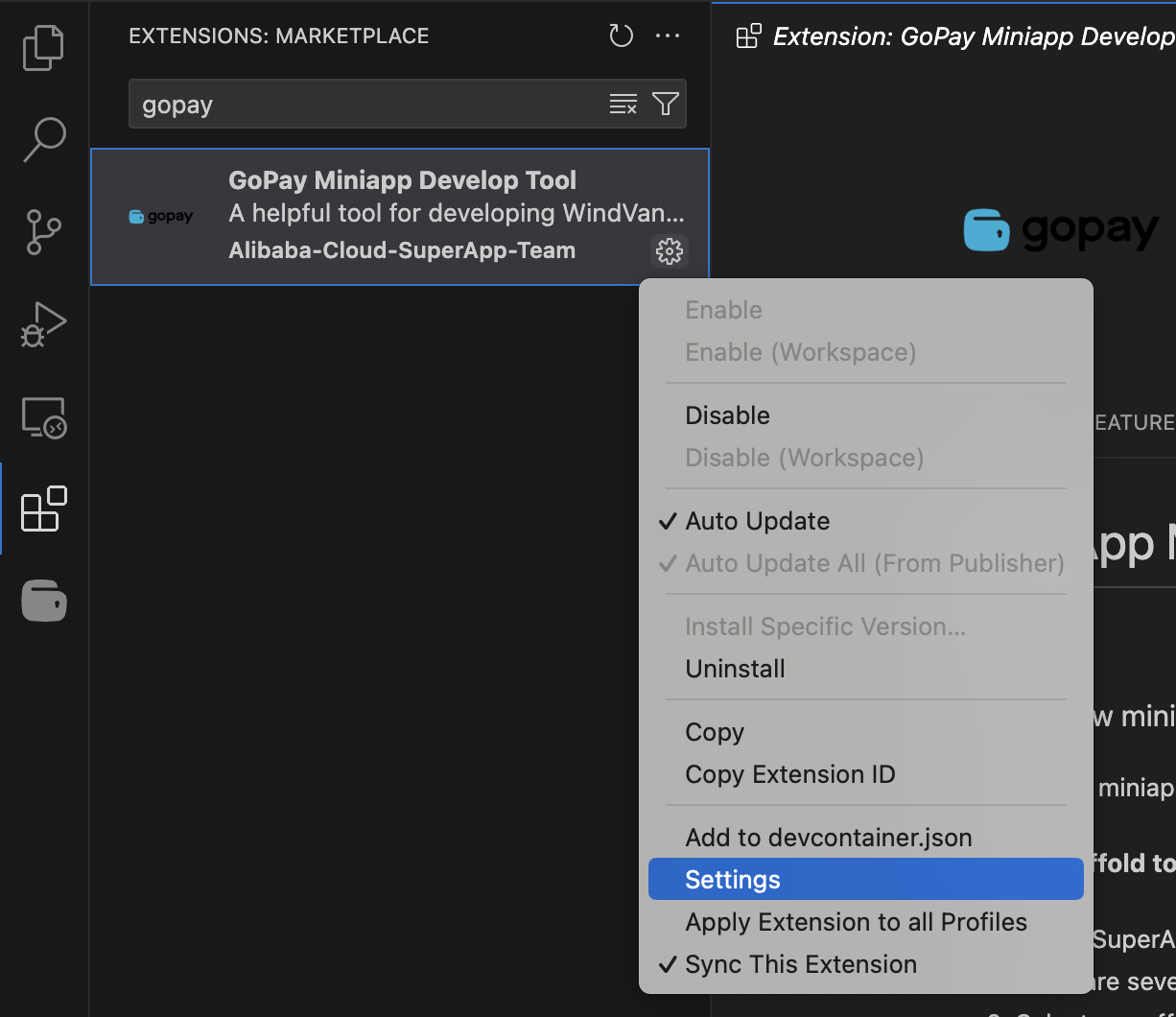Image resolution: width=1176 pixels, height=1017 pixels.
Task: Open the filter extensions funnel menu
Action: tap(666, 105)
